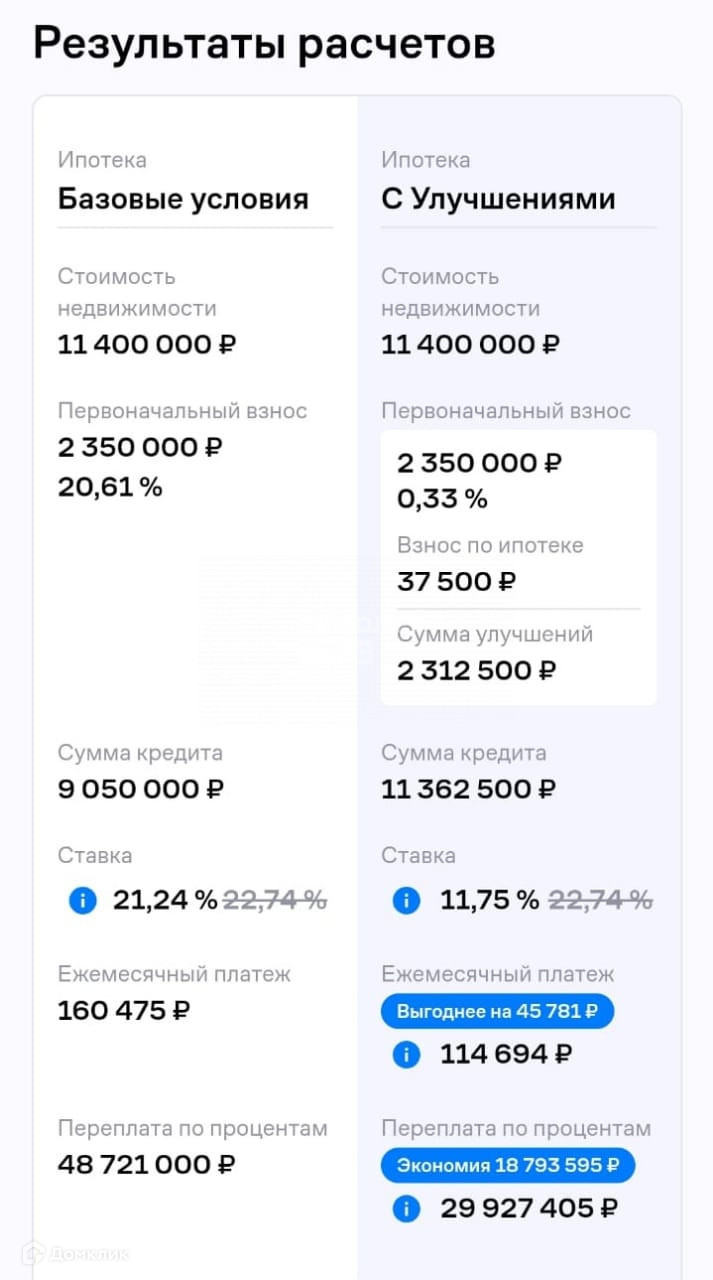The height and width of the screenshot is (1280, 713).
Task: Select the "Базовые условия" mortgage column
Action: point(183,198)
